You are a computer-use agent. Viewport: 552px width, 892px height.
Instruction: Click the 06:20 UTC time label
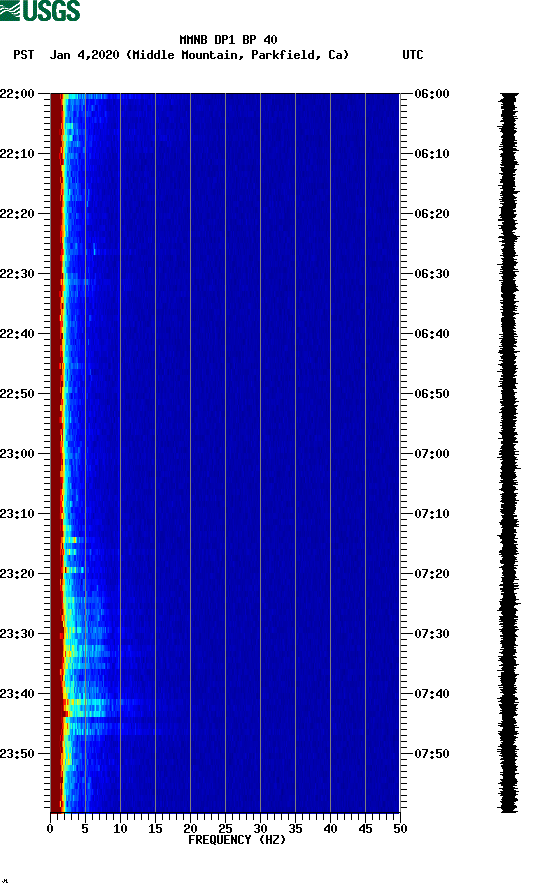(432, 214)
